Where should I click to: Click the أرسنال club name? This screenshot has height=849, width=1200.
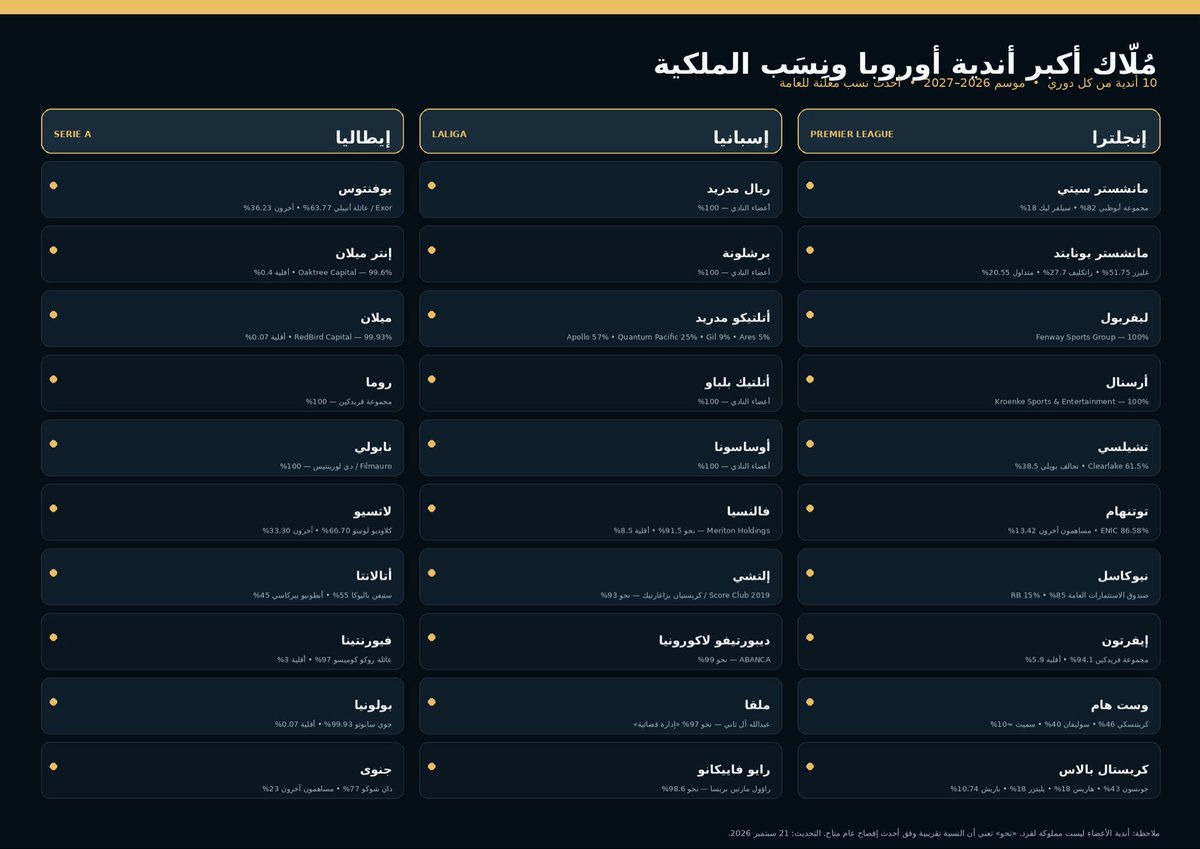tap(1127, 382)
